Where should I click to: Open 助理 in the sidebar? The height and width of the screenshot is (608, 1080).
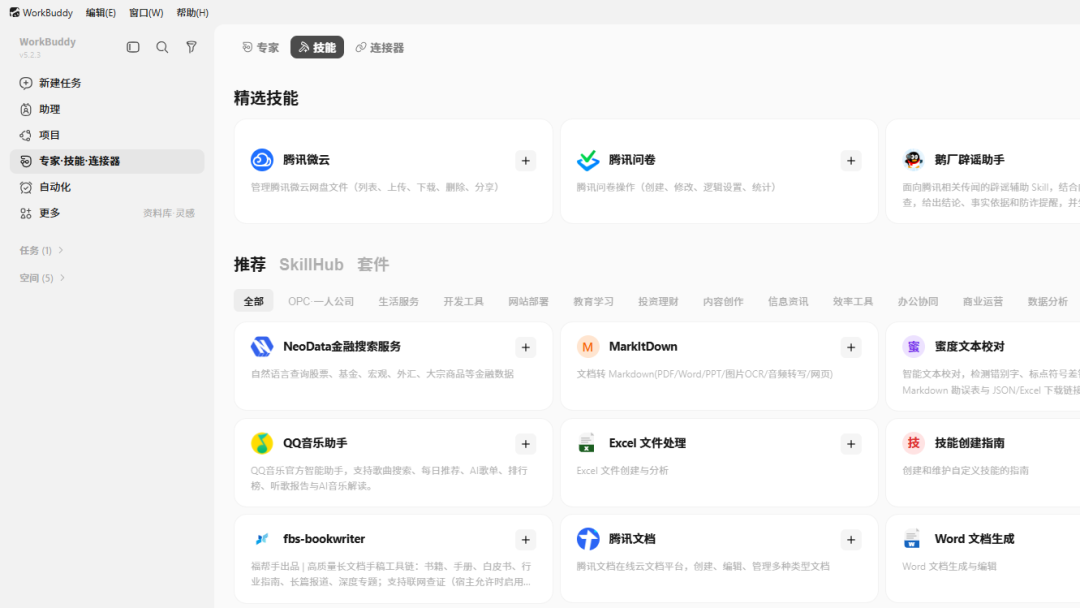[x=107, y=109]
